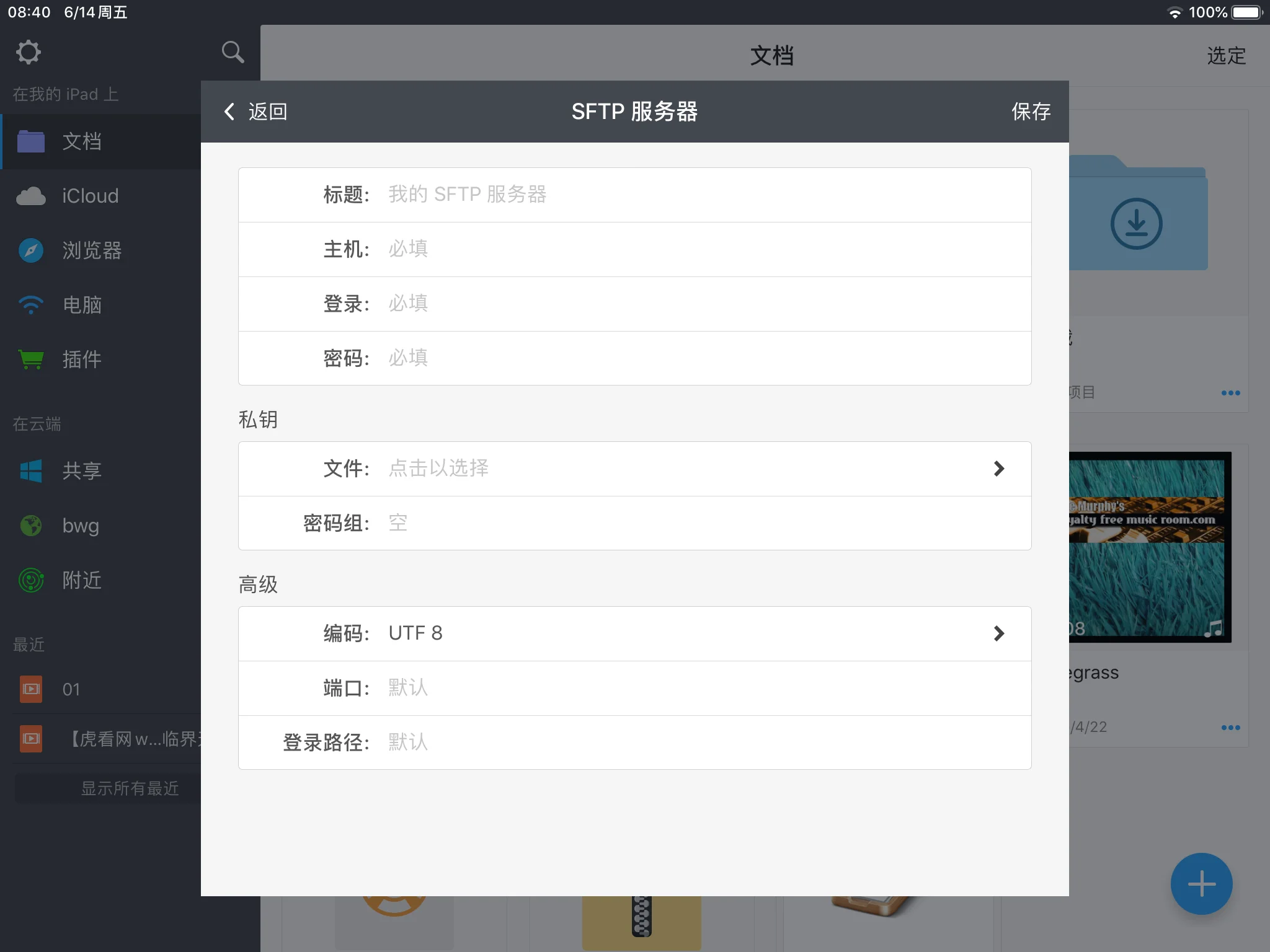Focus the 标题 title field

click(635, 195)
